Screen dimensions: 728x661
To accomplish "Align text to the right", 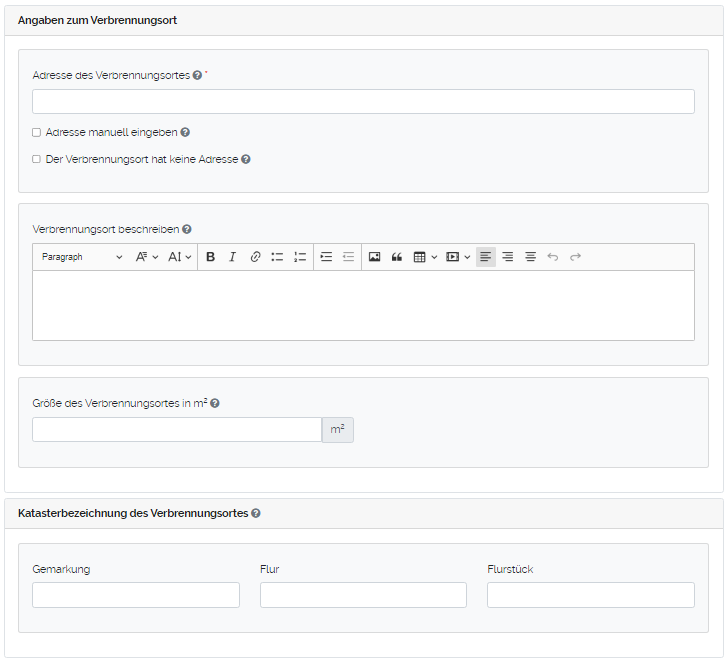I will (x=508, y=257).
